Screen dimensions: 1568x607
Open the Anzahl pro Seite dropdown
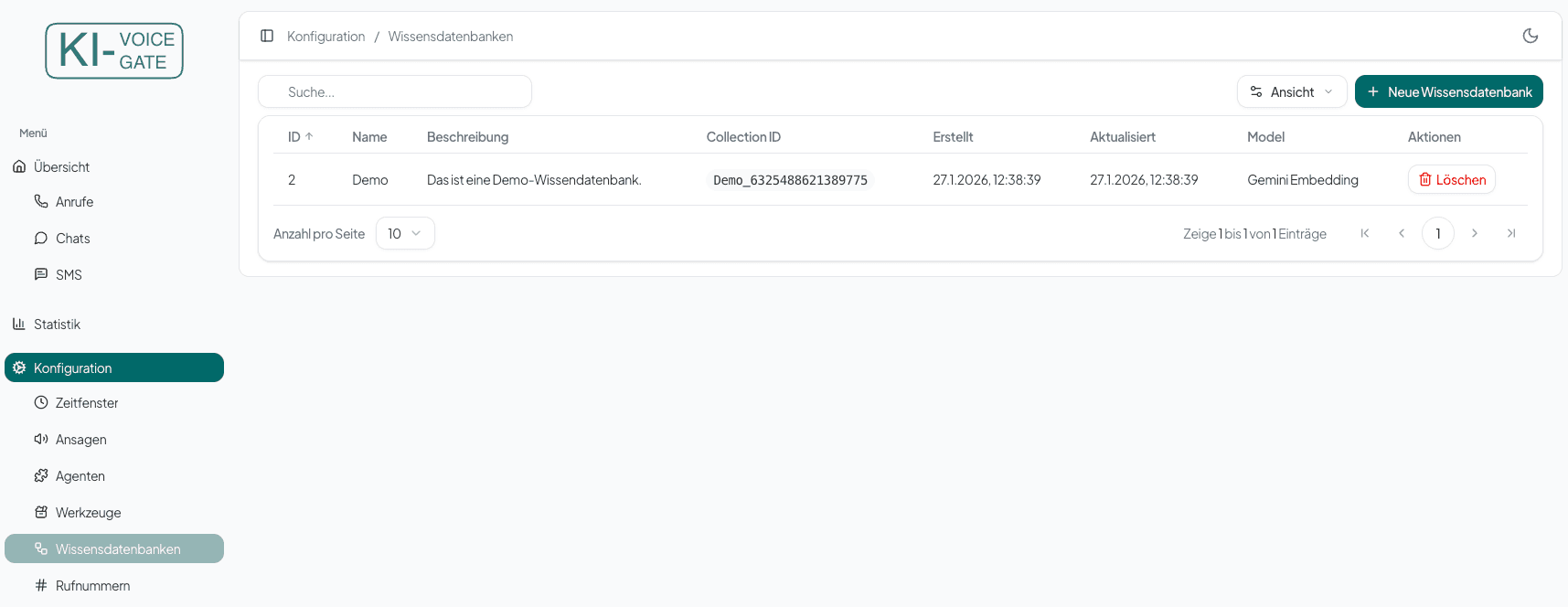click(405, 233)
